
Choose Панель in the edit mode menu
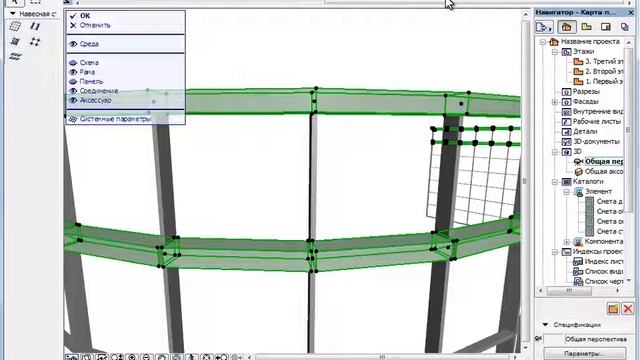click(91, 82)
